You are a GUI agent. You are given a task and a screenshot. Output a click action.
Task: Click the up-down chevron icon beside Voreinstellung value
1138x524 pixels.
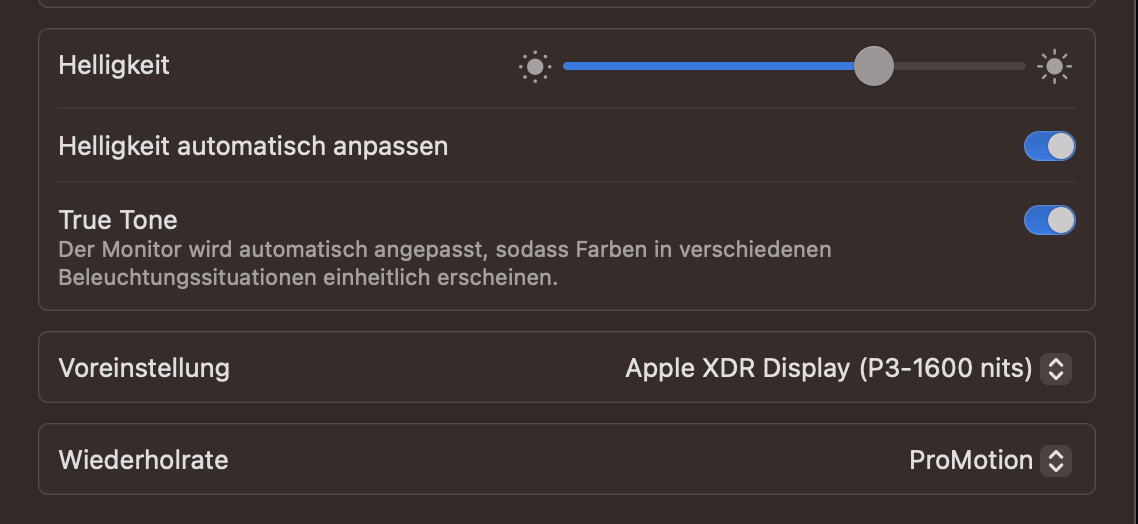pyautogui.click(x=1055, y=369)
